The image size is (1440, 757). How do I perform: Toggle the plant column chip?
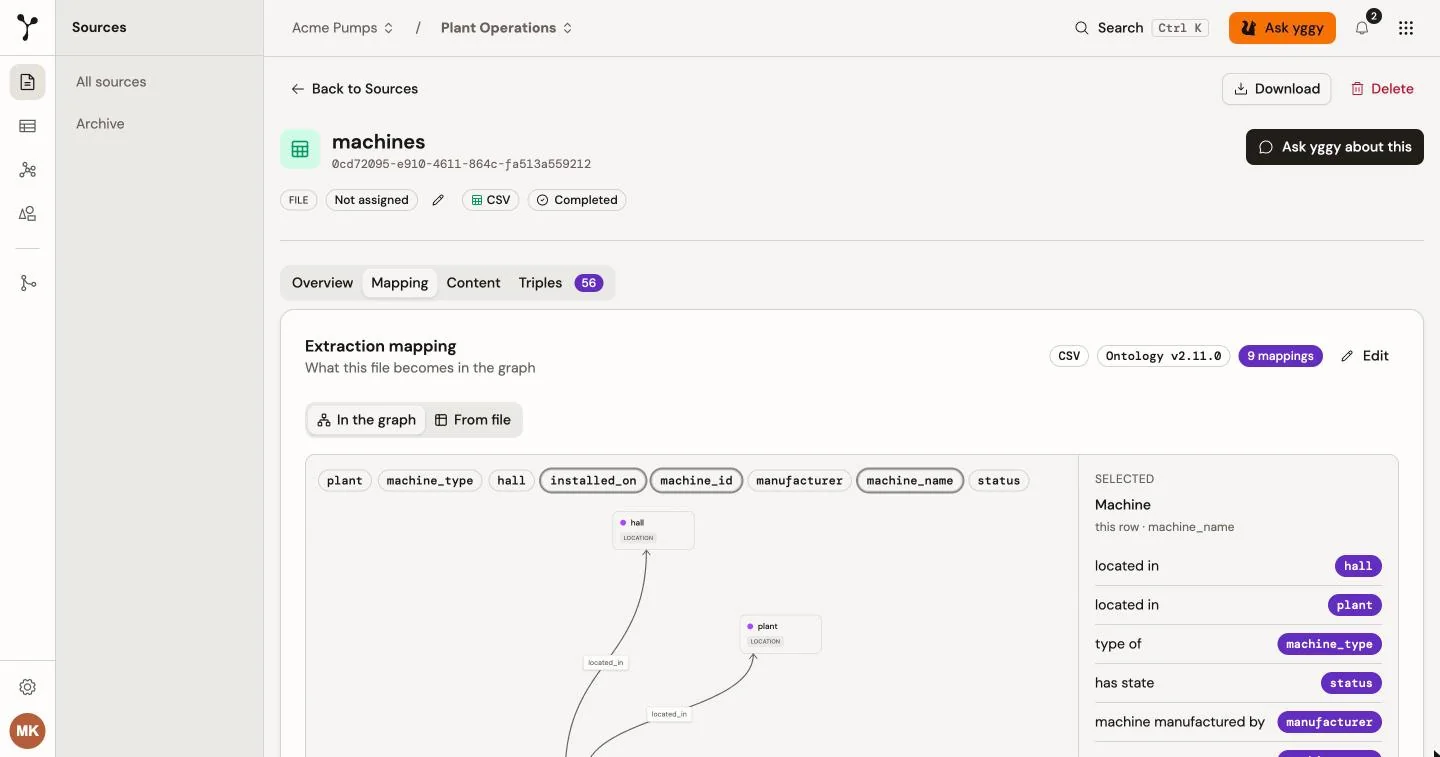(x=344, y=481)
